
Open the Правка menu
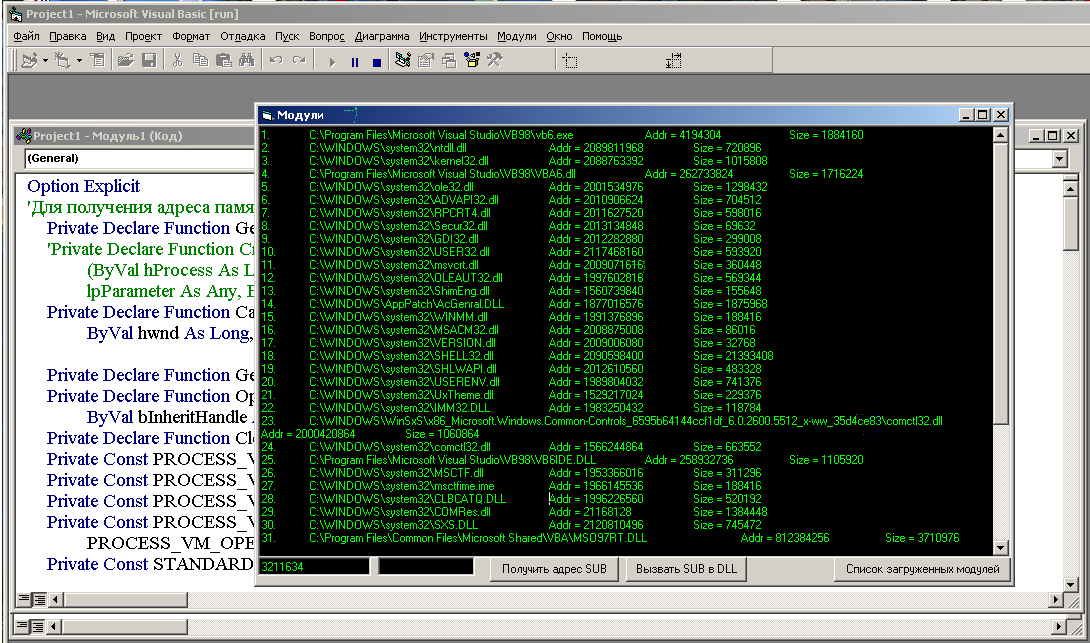pos(67,36)
